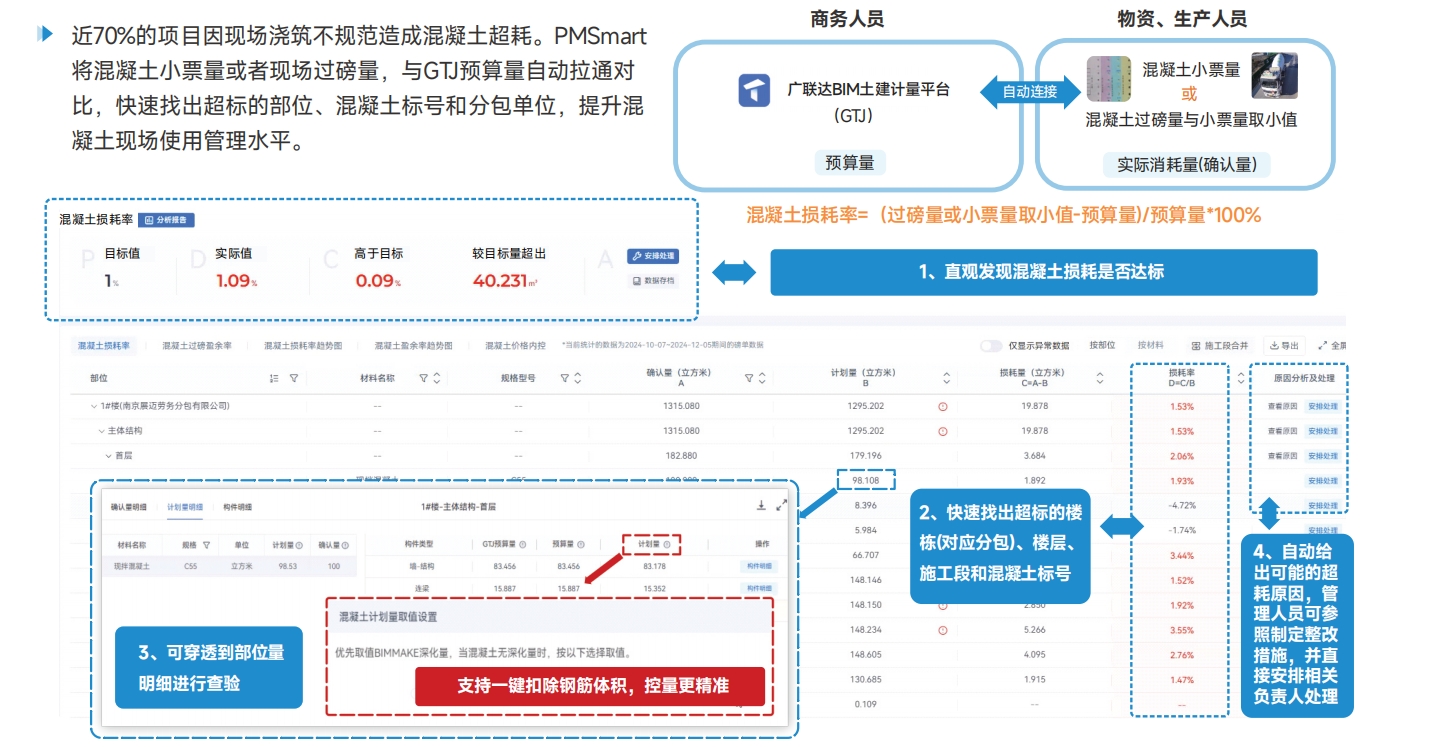Click the fullscreen expand icon in toolbar
The width and height of the screenshot is (1434, 747).
[1323, 346]
